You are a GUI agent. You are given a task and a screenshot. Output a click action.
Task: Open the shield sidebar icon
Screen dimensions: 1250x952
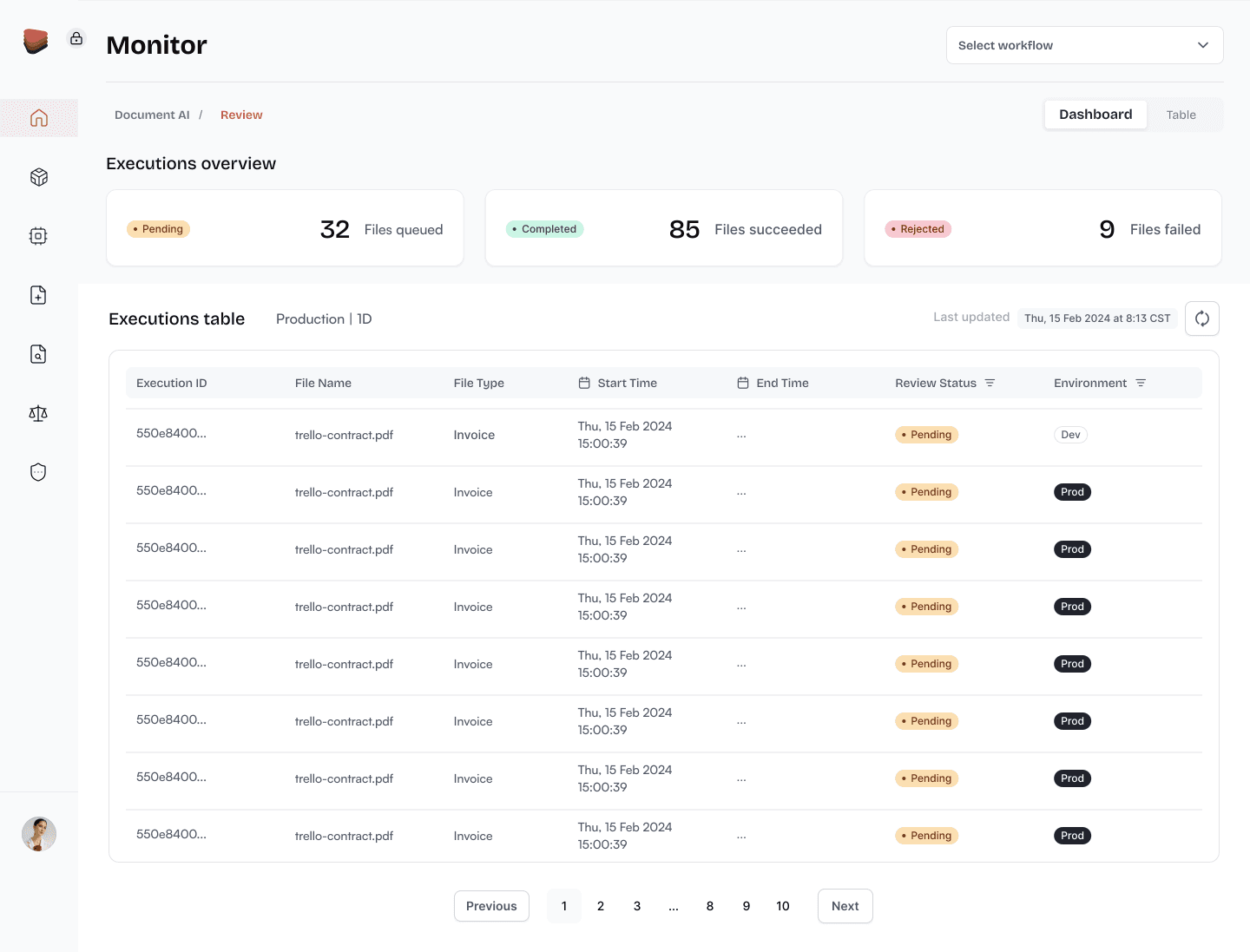(x=38, y=472)
